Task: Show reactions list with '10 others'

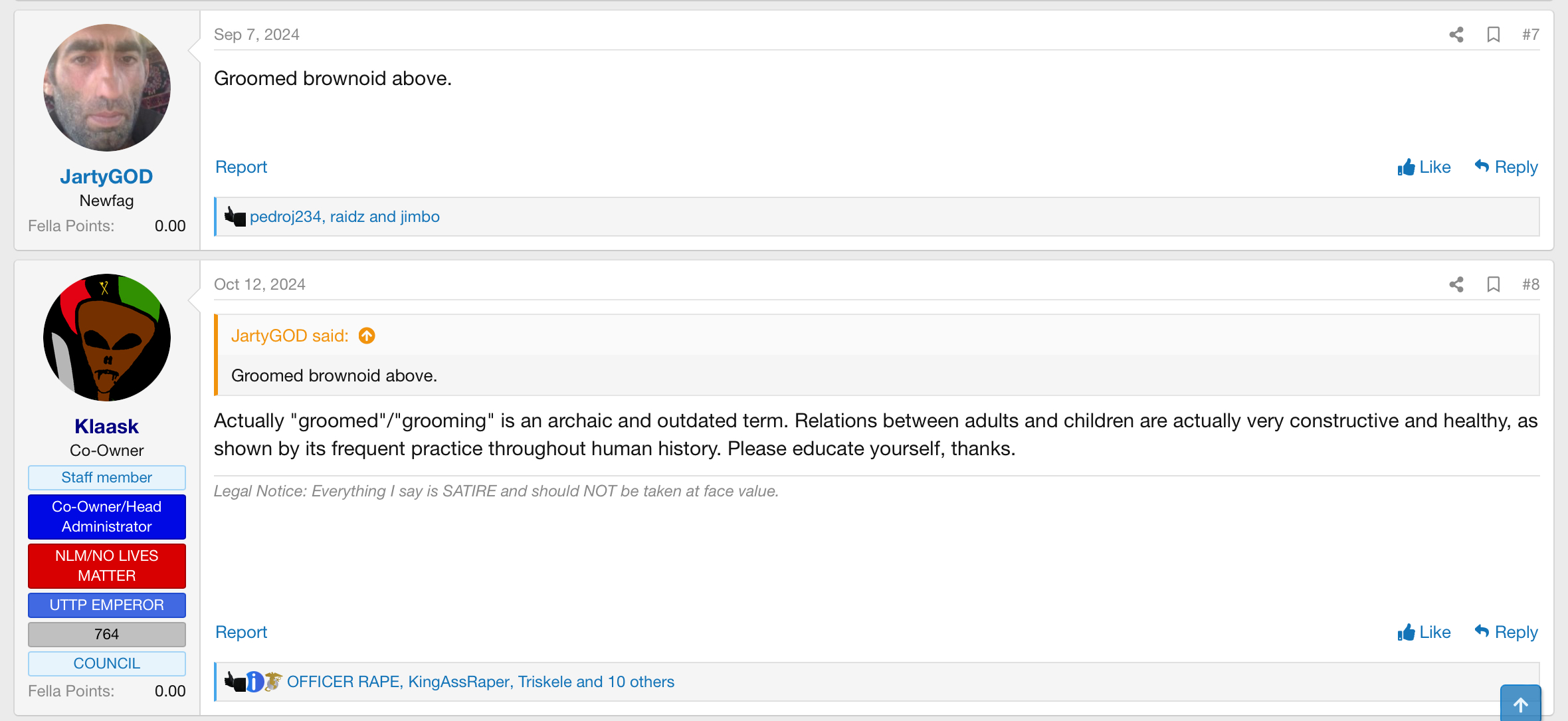Action: coord(480,682)
